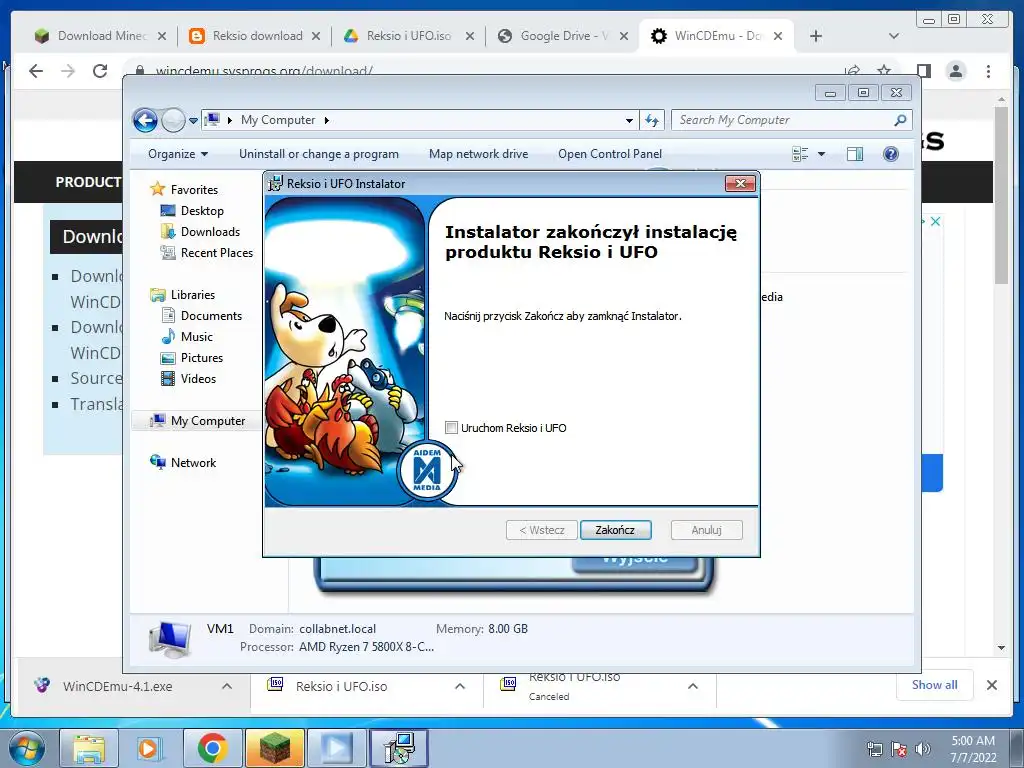Click Chrome's reload page icon
1024x768 pixels.
pos(100,71)
